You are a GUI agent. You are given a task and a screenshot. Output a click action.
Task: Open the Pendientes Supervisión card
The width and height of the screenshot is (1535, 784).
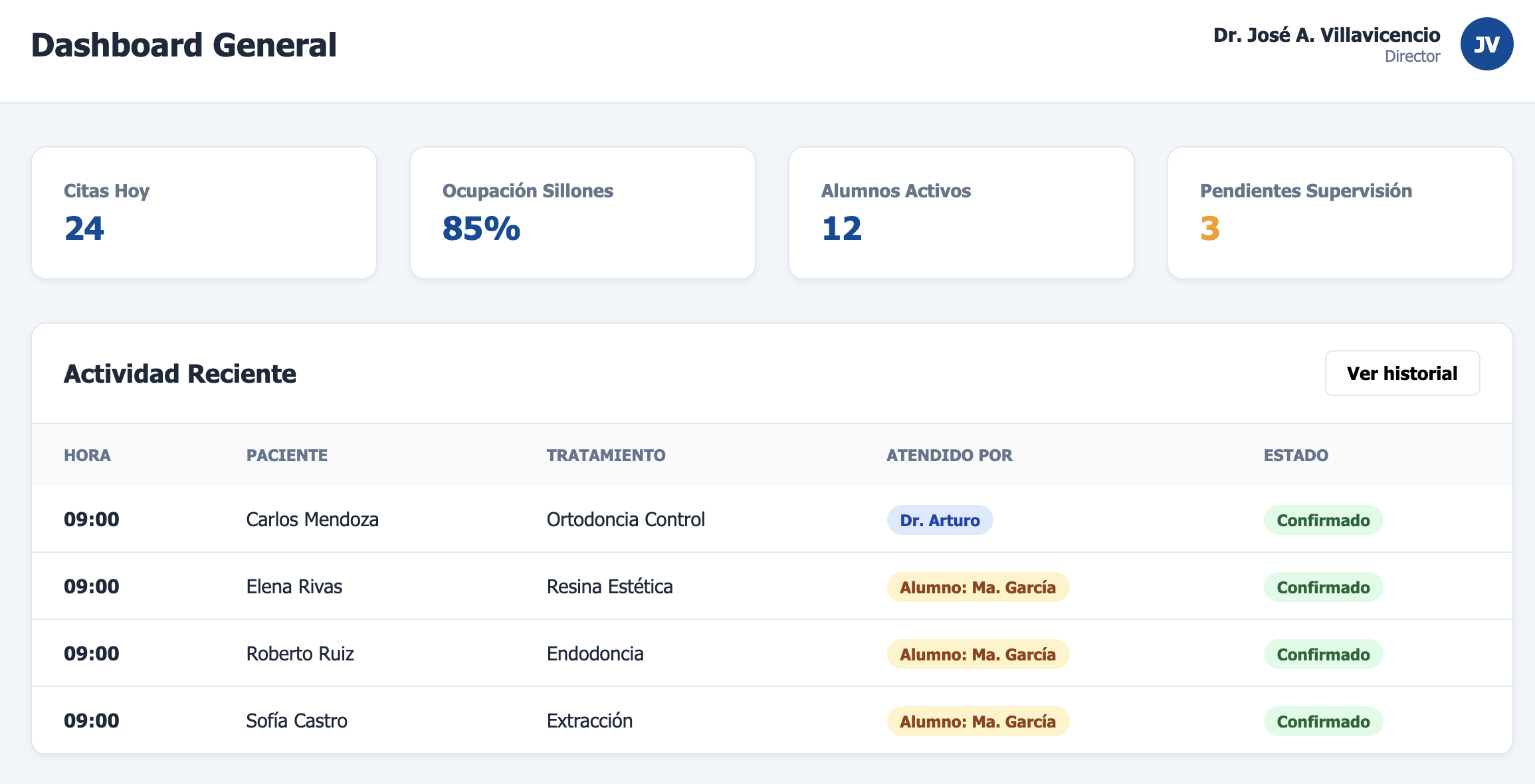click(x=1340, y=213)
